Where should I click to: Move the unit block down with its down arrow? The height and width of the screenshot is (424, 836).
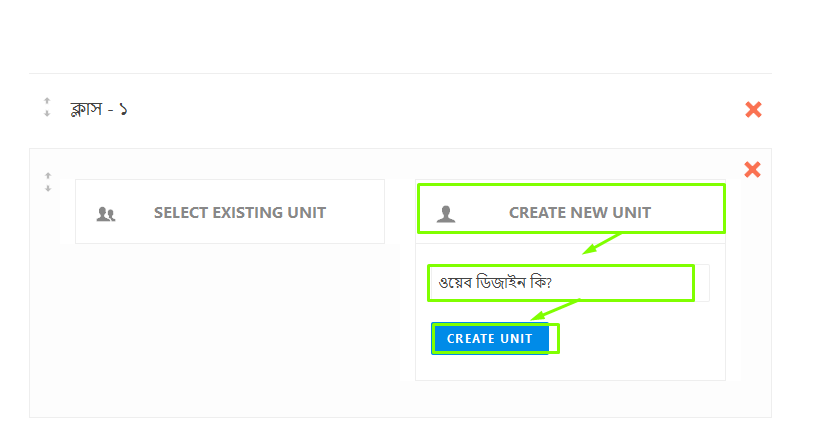tap(48, 188)
